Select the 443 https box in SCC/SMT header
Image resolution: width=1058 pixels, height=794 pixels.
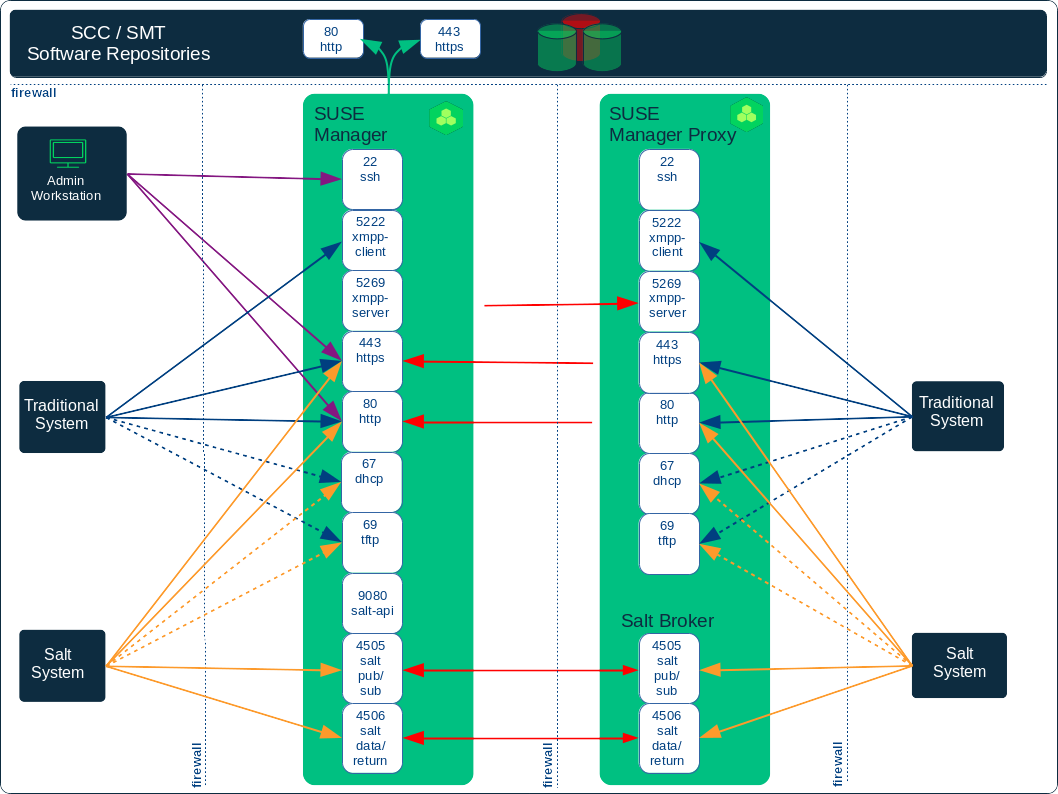tap(450, 39)
